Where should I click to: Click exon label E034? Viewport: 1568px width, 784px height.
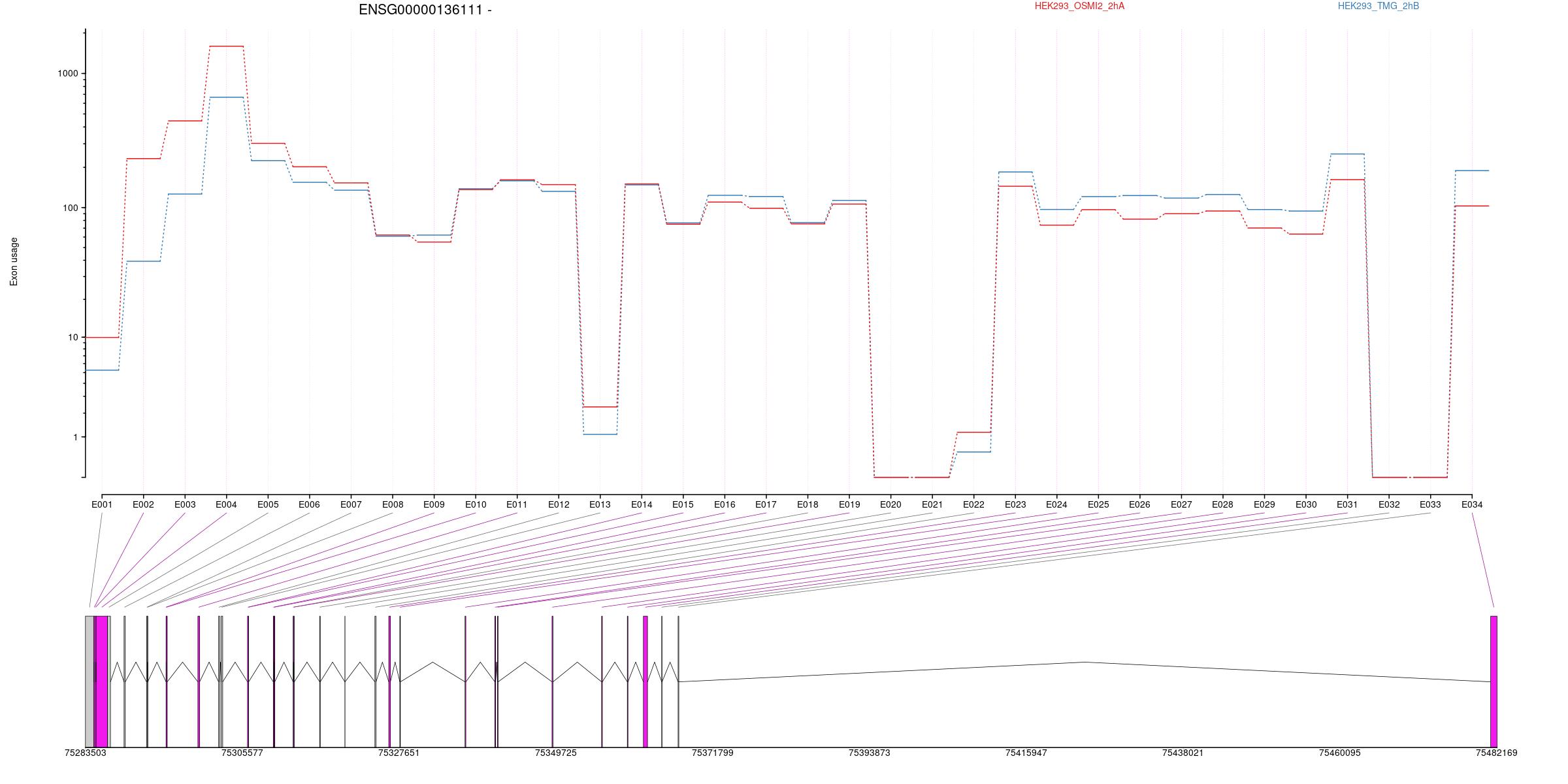(x=1472, y=504)
